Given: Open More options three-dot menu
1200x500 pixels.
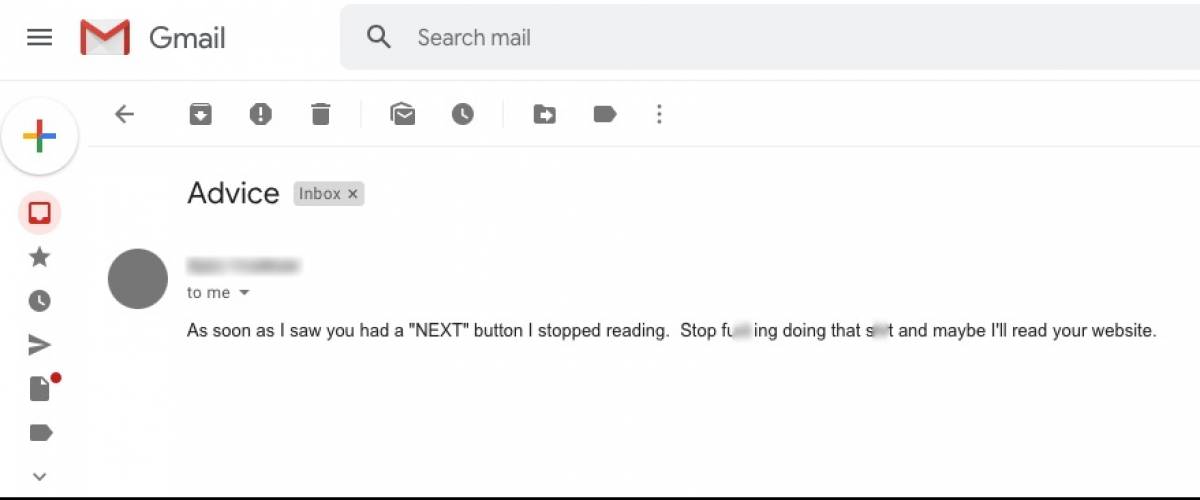Looking at the screenshot, I should point(658,114).
